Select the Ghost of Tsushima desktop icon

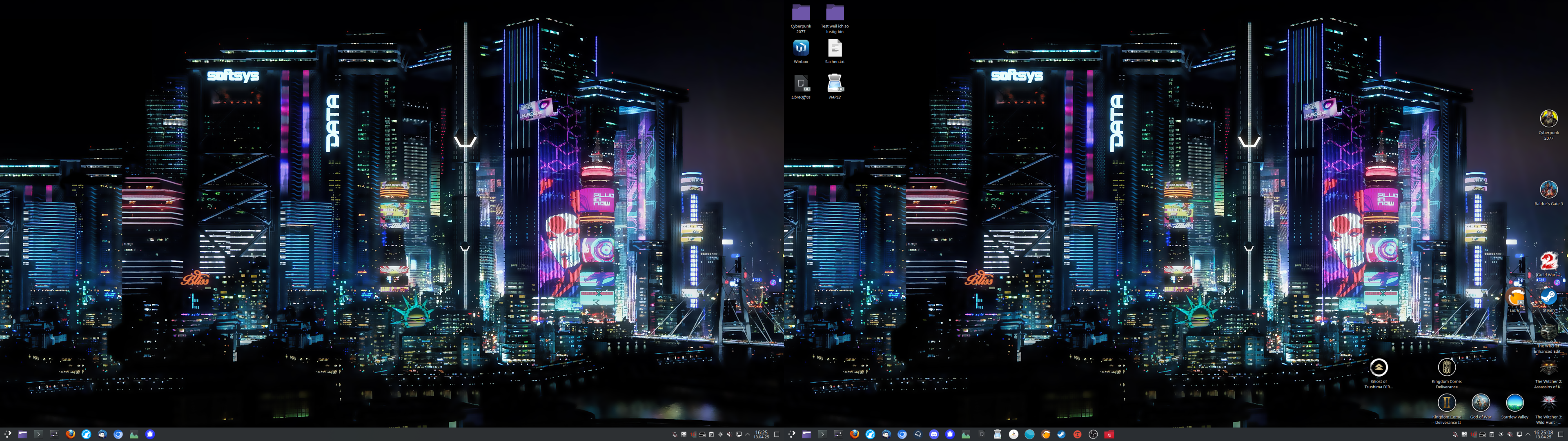(x=1378, y=368)
